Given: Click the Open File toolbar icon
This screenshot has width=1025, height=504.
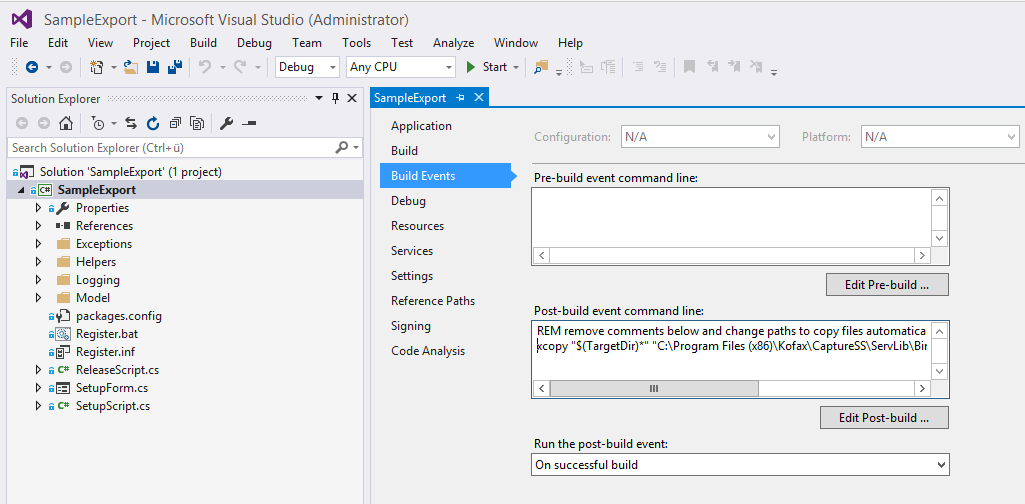Looking at the screenshot, I should (131, 67).
